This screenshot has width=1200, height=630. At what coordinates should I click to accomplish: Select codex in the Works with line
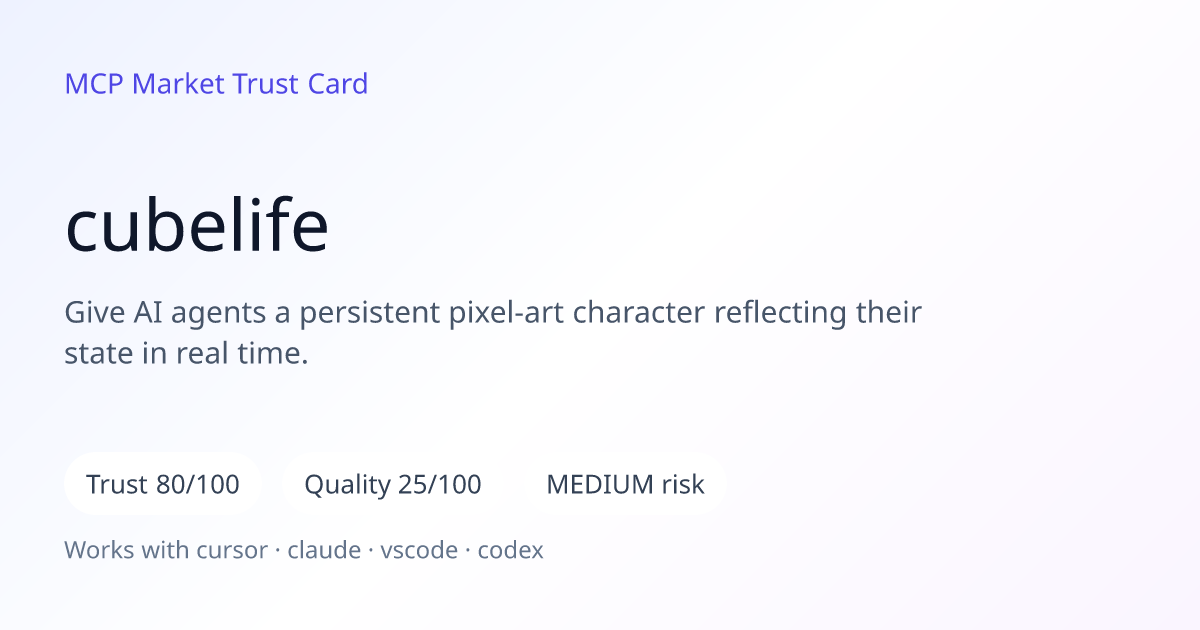(511, 550)
